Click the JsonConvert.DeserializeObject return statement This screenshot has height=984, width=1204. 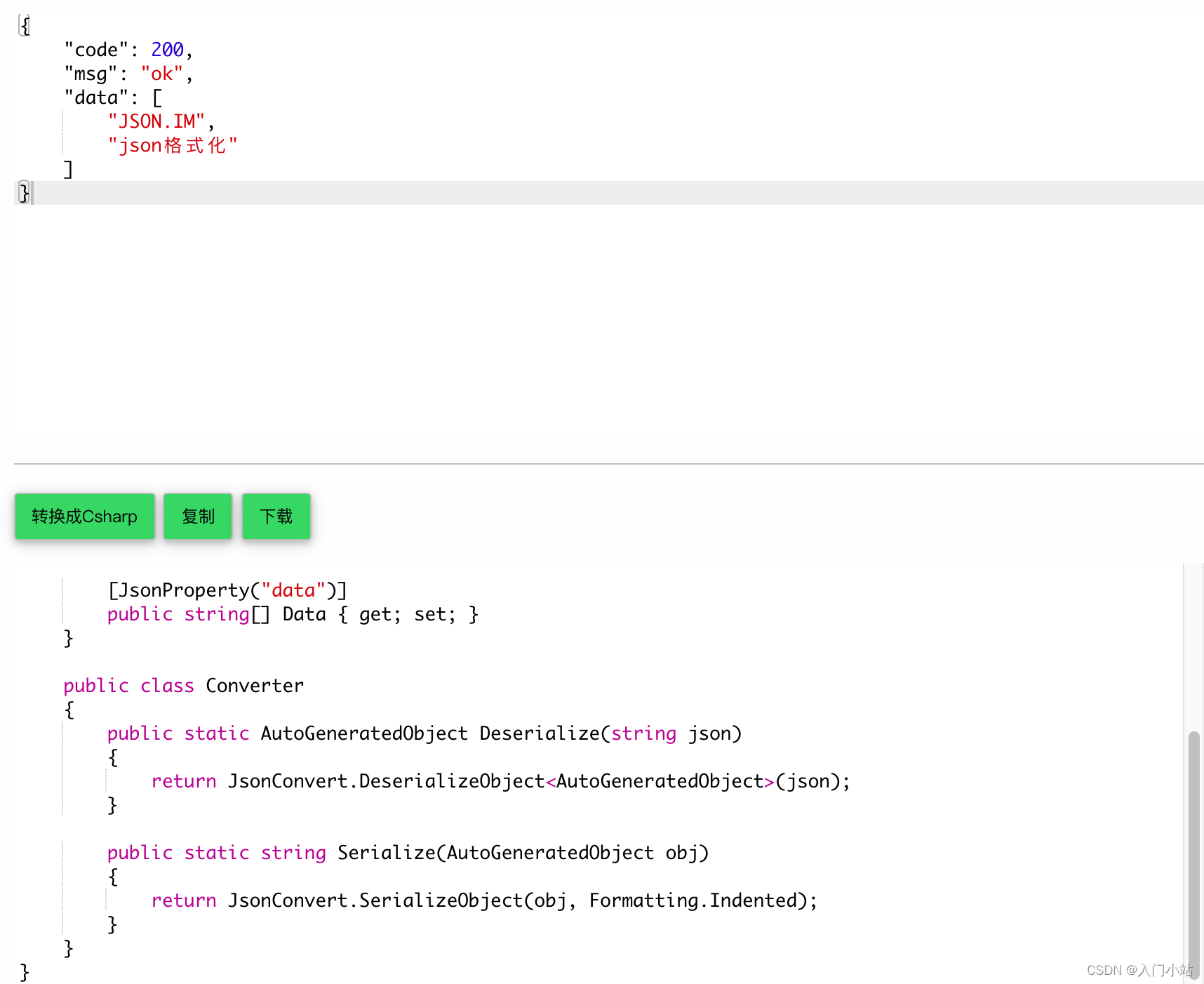click(x=501, y=781)
